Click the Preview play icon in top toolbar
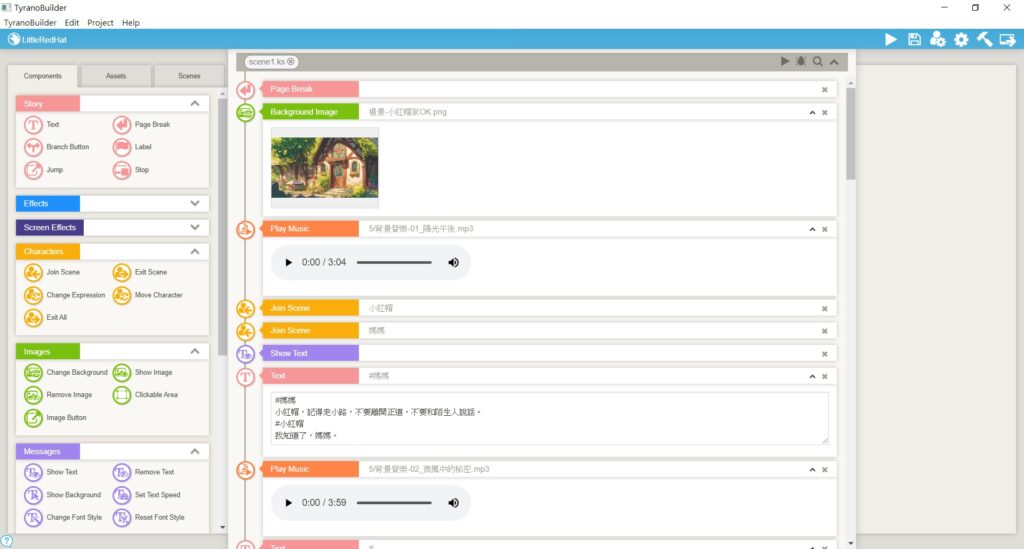Viewport: 1024px width, 549px height. pos(890,40)
